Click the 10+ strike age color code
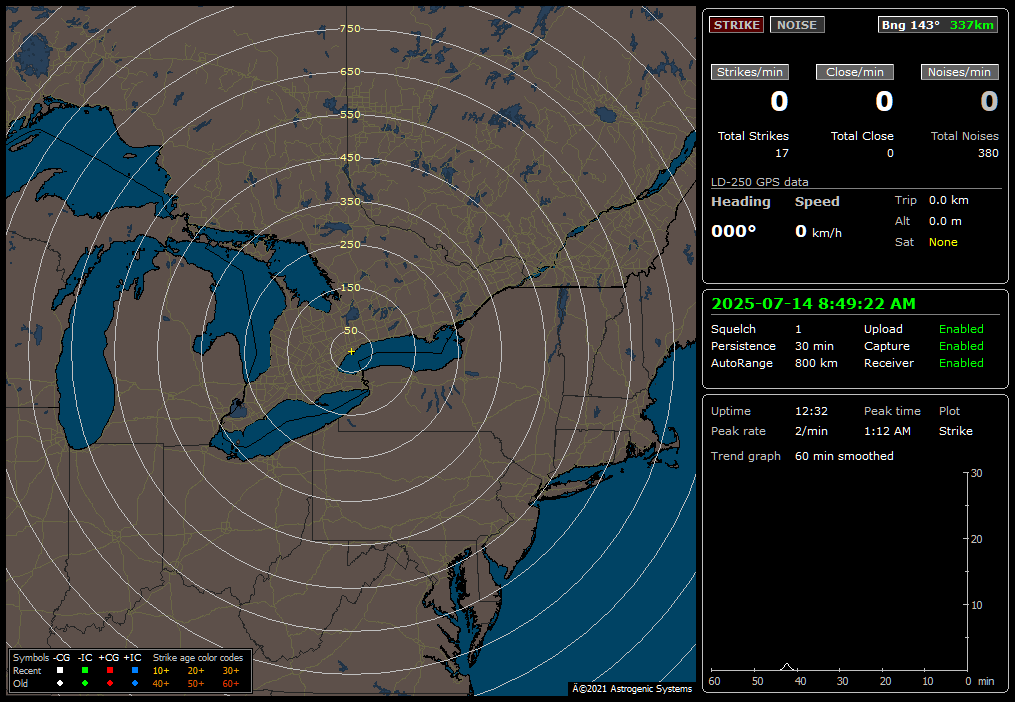The image size is (1015, 702). pyautogui.click(x=161, y=671)
